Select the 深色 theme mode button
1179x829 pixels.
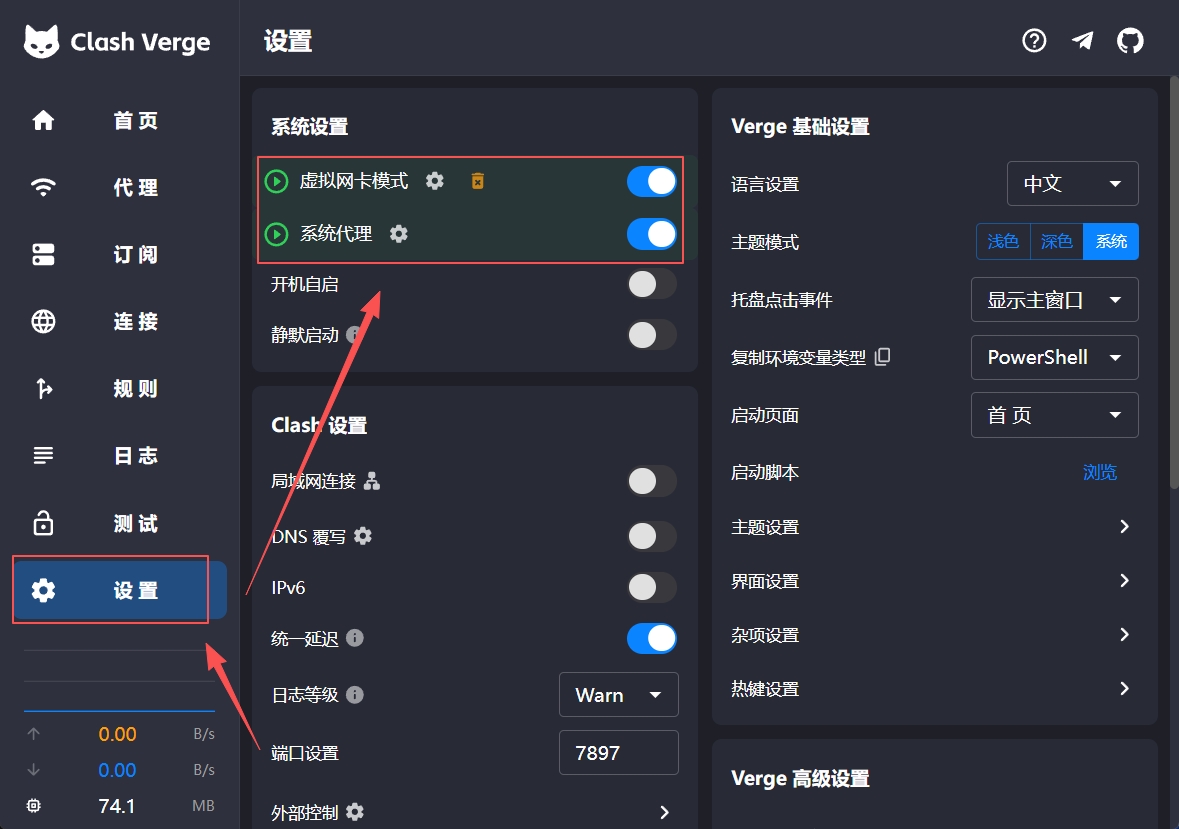(1056, 242)
